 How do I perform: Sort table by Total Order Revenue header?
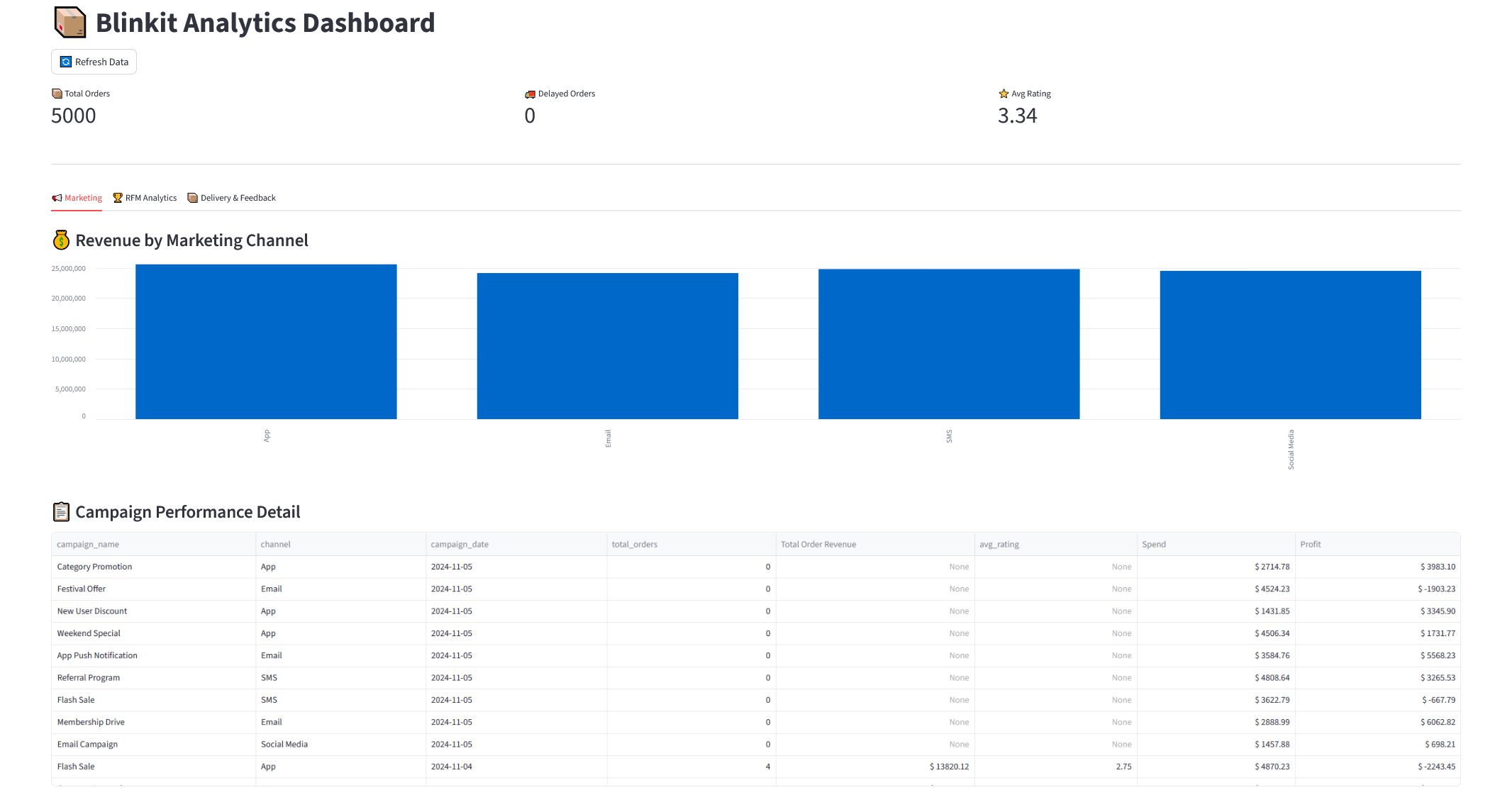818,545
